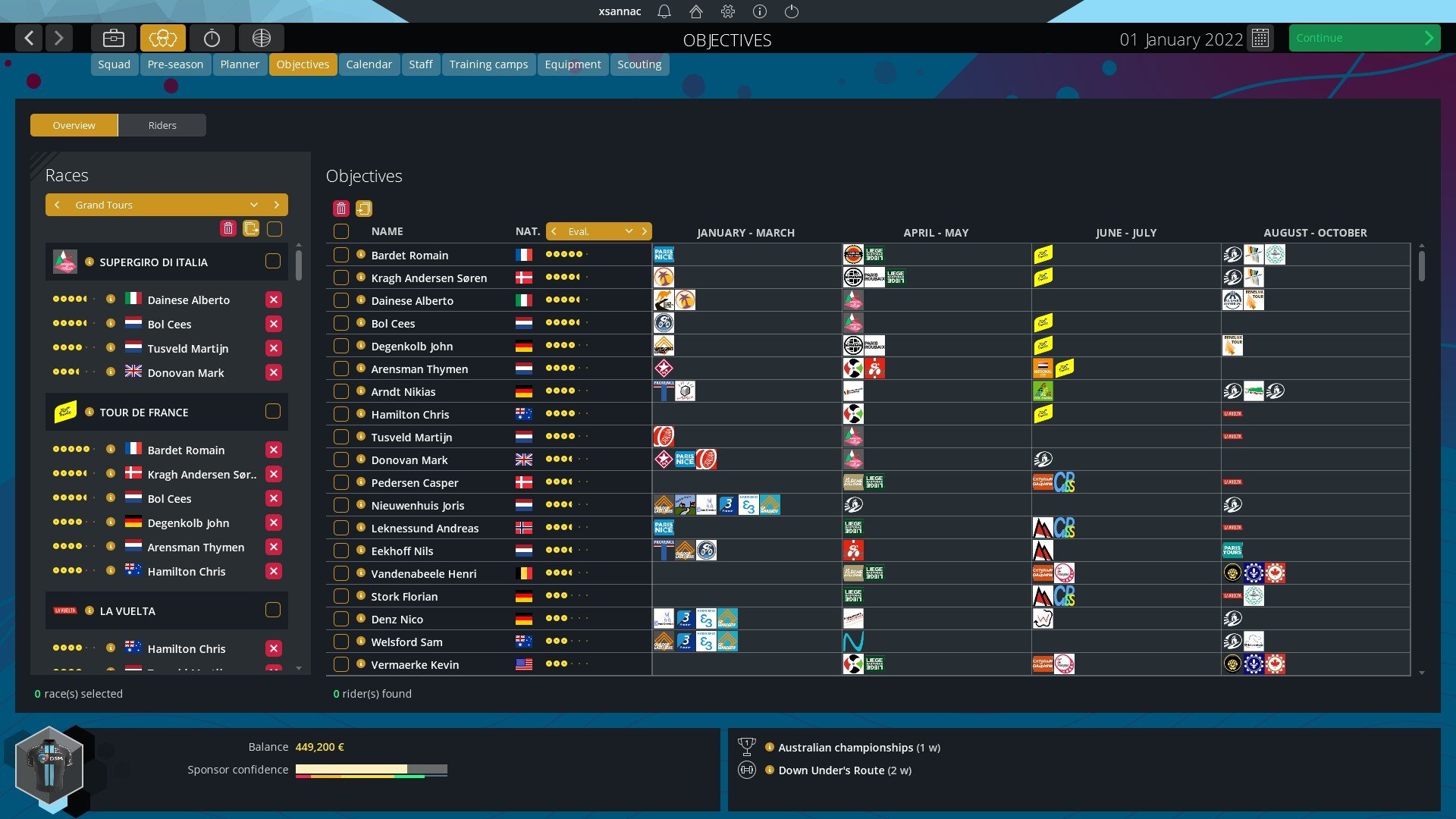Switch to the Pre-season planning tab
1456x819 pixels.
click(x=175, y=63)
